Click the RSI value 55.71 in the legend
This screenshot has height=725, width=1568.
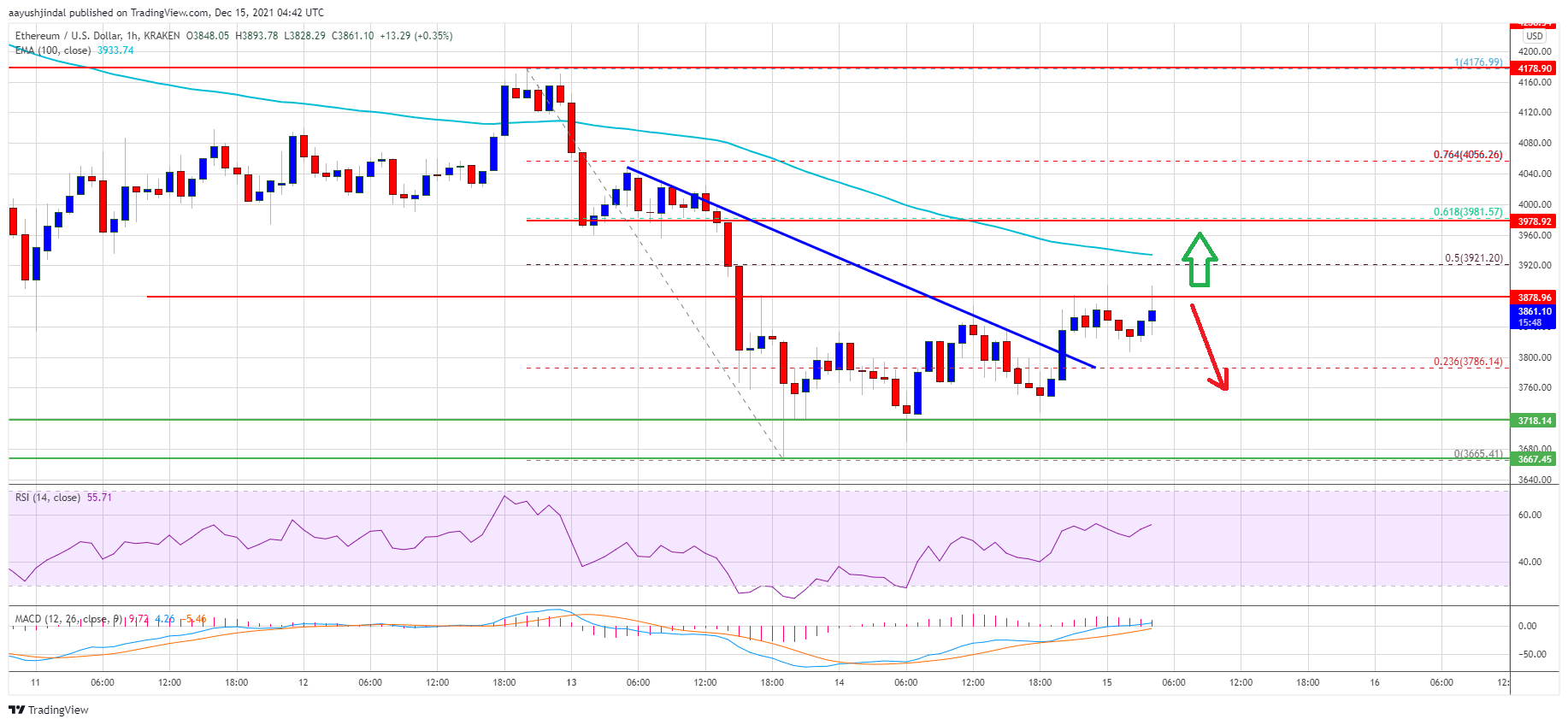click(99, 498)
